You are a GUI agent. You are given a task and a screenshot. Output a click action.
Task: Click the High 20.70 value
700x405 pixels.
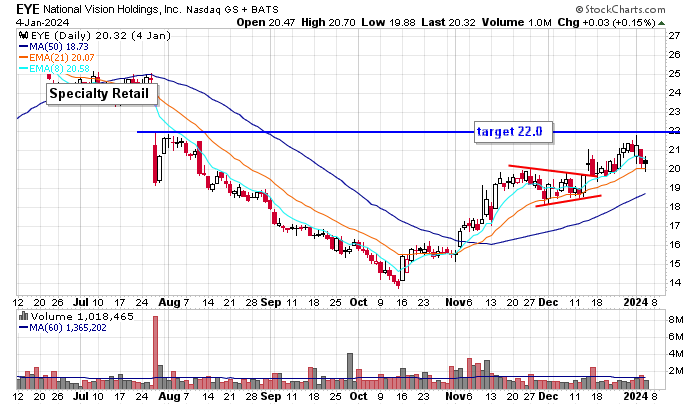(328, 22)
